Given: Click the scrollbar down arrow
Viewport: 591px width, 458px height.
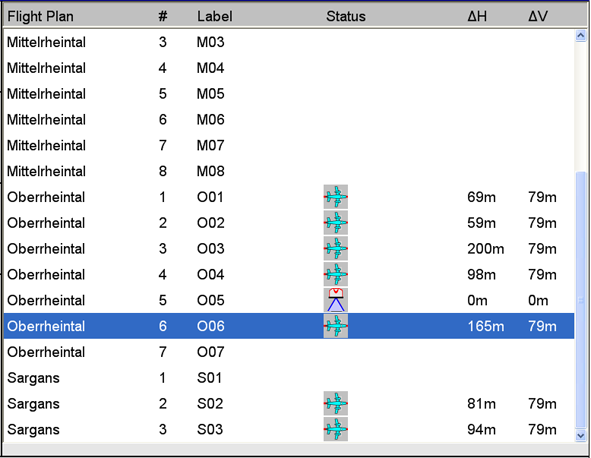Looking at the screenshot, I should 581,435.
